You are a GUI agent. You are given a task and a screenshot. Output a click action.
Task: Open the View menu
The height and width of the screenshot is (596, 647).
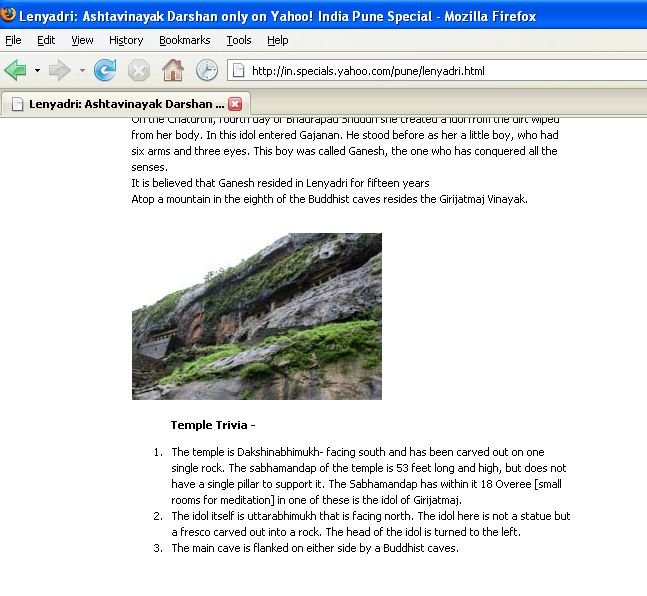click(x=82, y=40)
